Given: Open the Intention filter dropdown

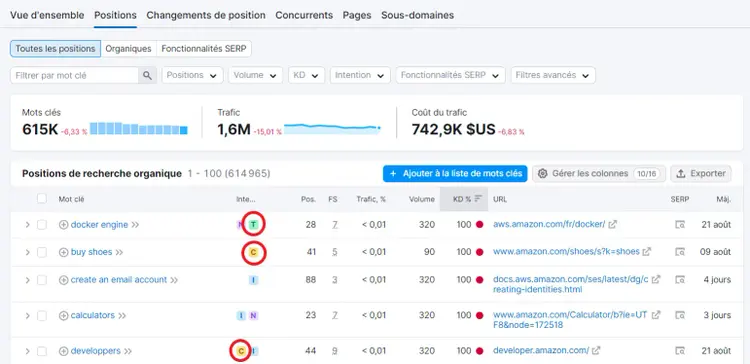Looking at the screenshot, I should pos(360,75).
